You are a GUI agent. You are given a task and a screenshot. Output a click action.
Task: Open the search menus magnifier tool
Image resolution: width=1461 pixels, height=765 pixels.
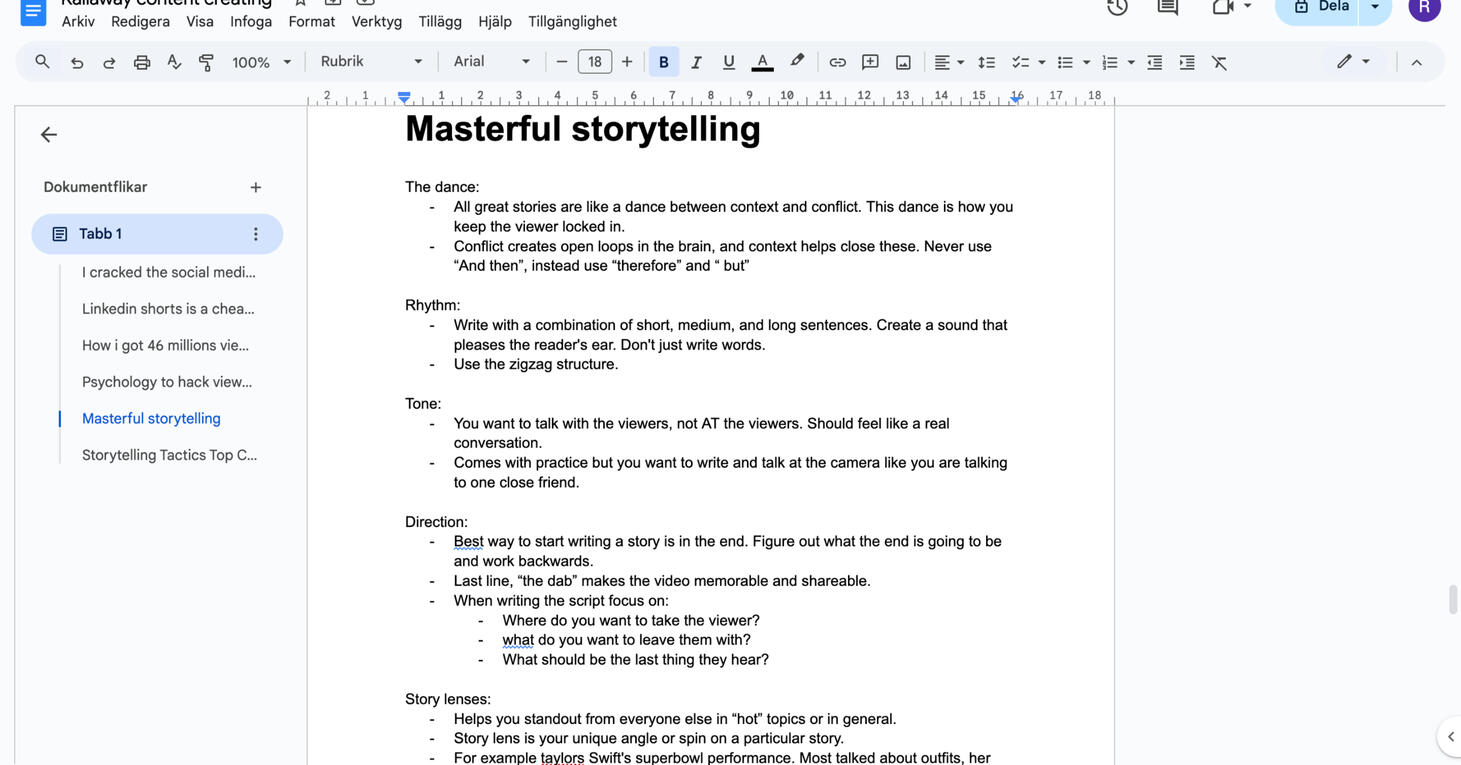tap(42, 62)
